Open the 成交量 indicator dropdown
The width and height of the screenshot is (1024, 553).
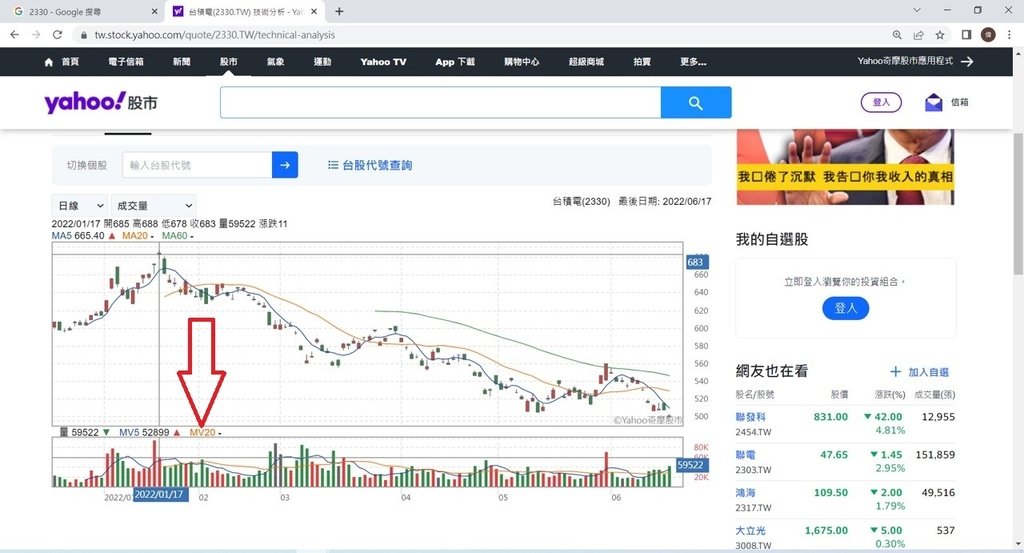point(153,206)
